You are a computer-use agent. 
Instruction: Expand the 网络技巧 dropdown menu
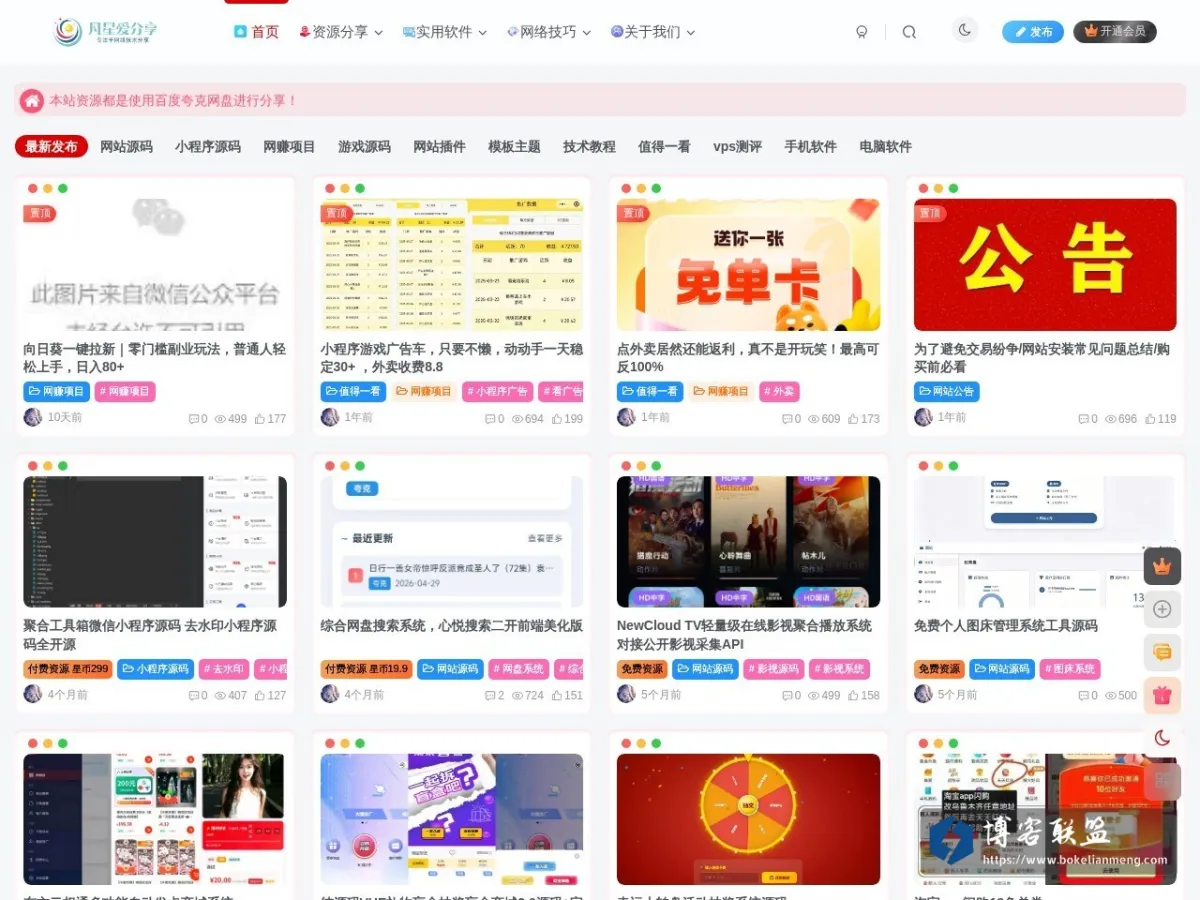tap(549, 32)
